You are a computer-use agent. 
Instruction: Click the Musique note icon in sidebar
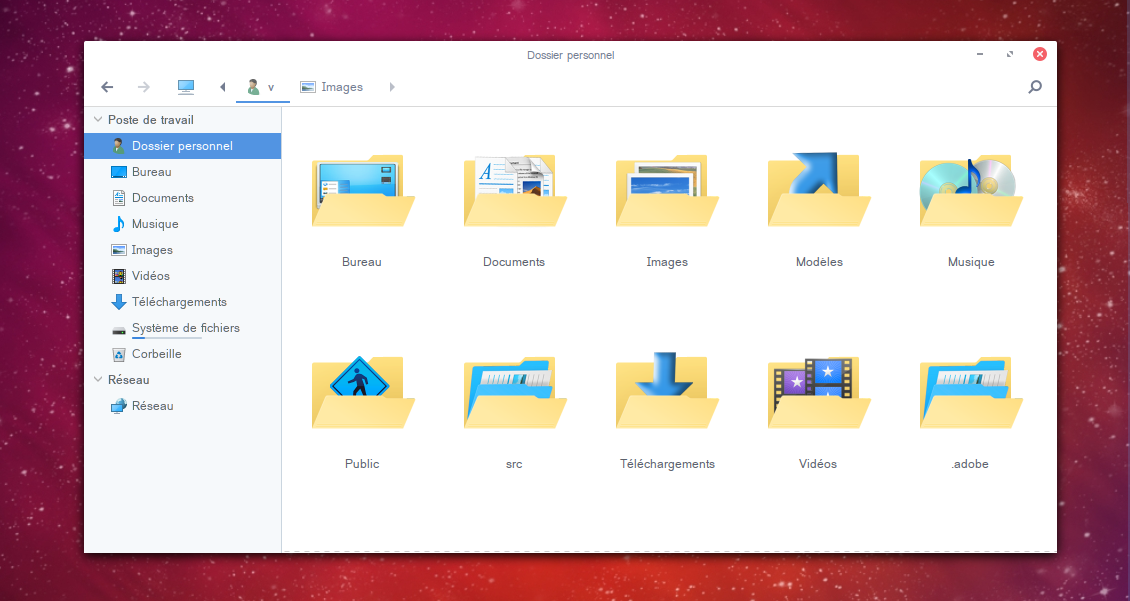click(119, 224)
